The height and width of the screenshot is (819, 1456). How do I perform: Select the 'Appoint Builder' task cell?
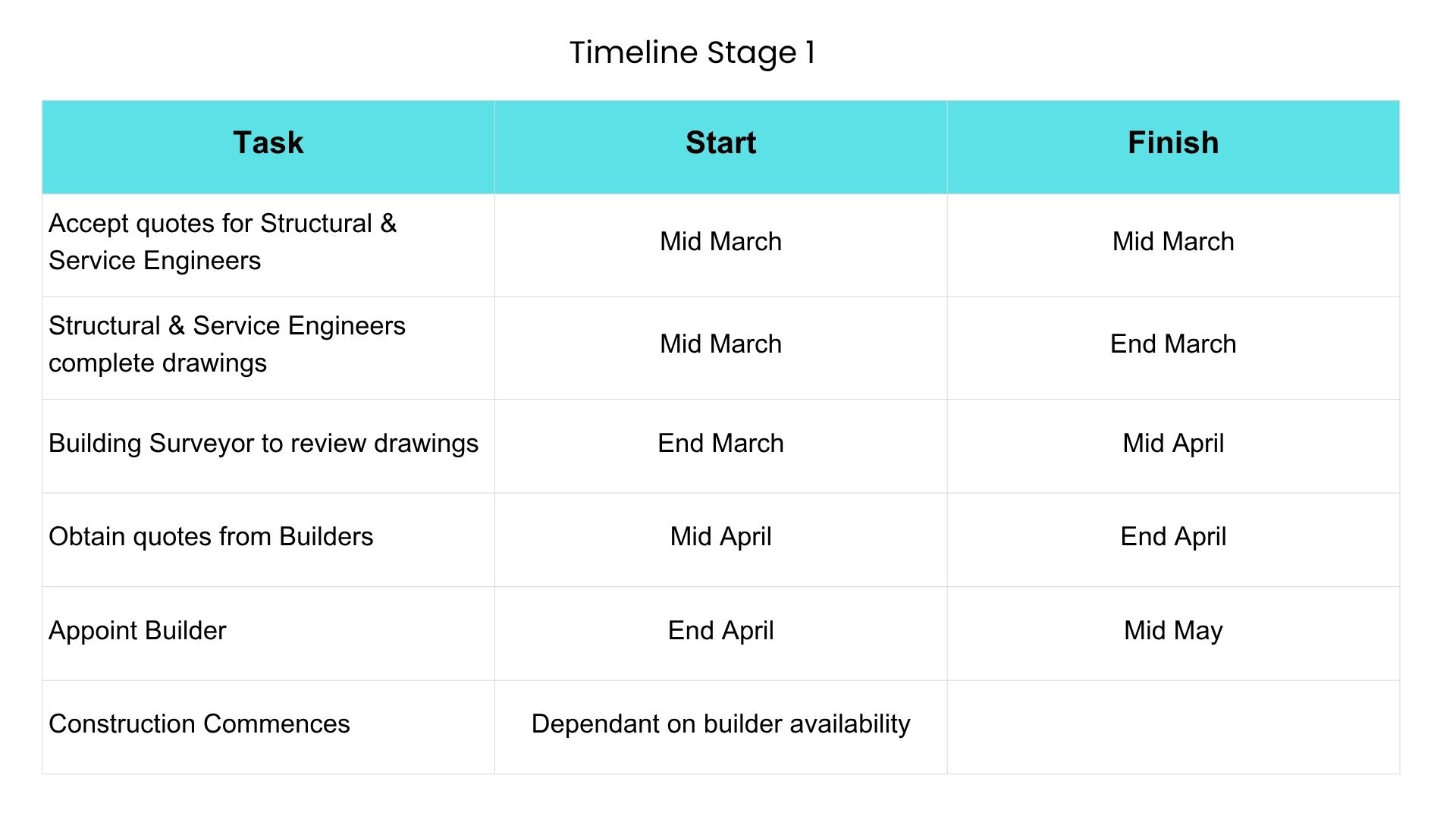click(x=137, y=631)
